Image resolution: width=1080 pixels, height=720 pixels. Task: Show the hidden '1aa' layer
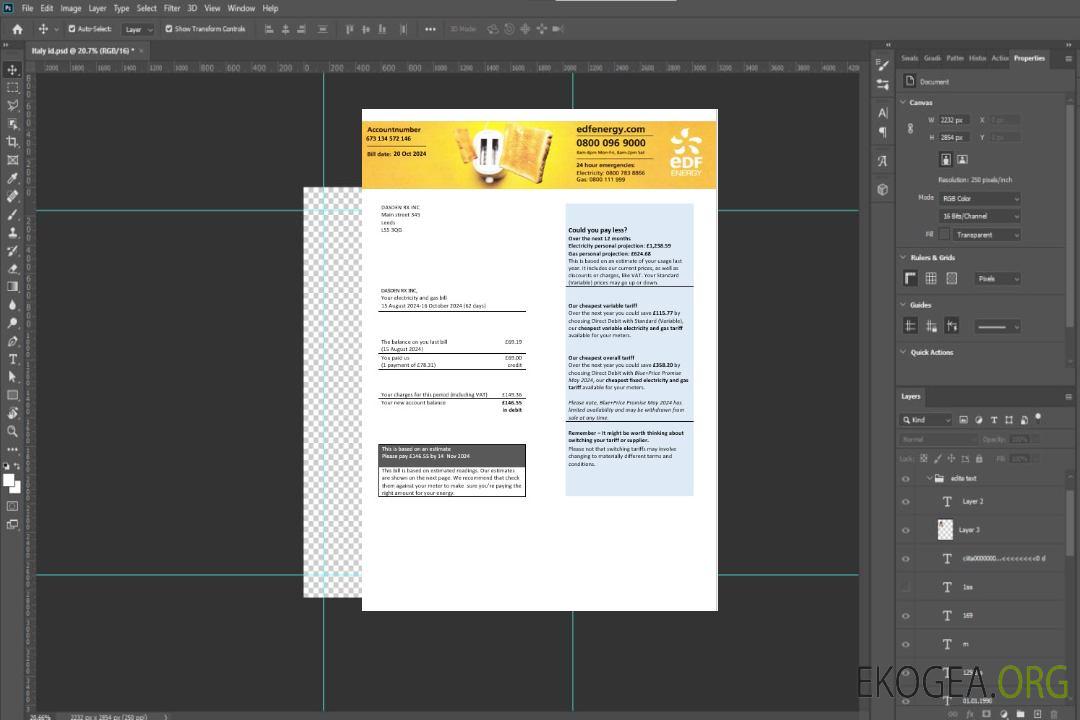point(906,587)
